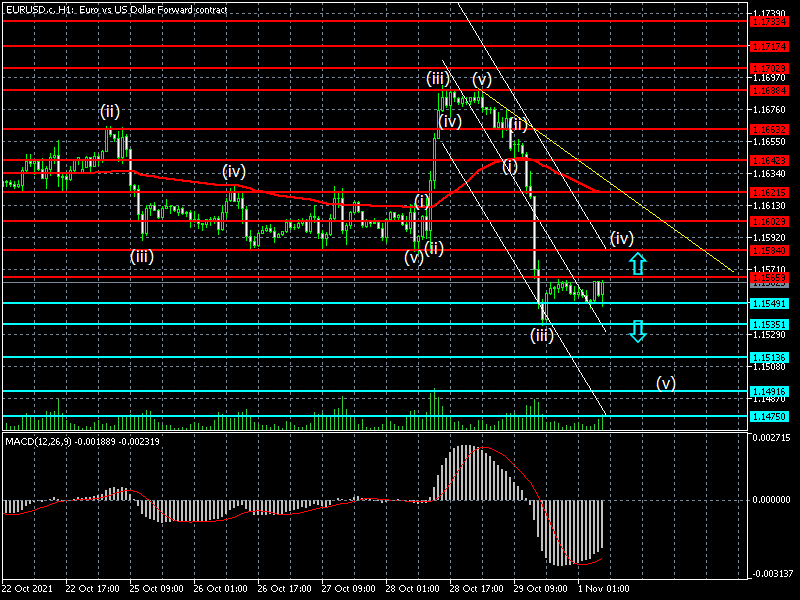Click the leftmost (ii) wave label

109,110
